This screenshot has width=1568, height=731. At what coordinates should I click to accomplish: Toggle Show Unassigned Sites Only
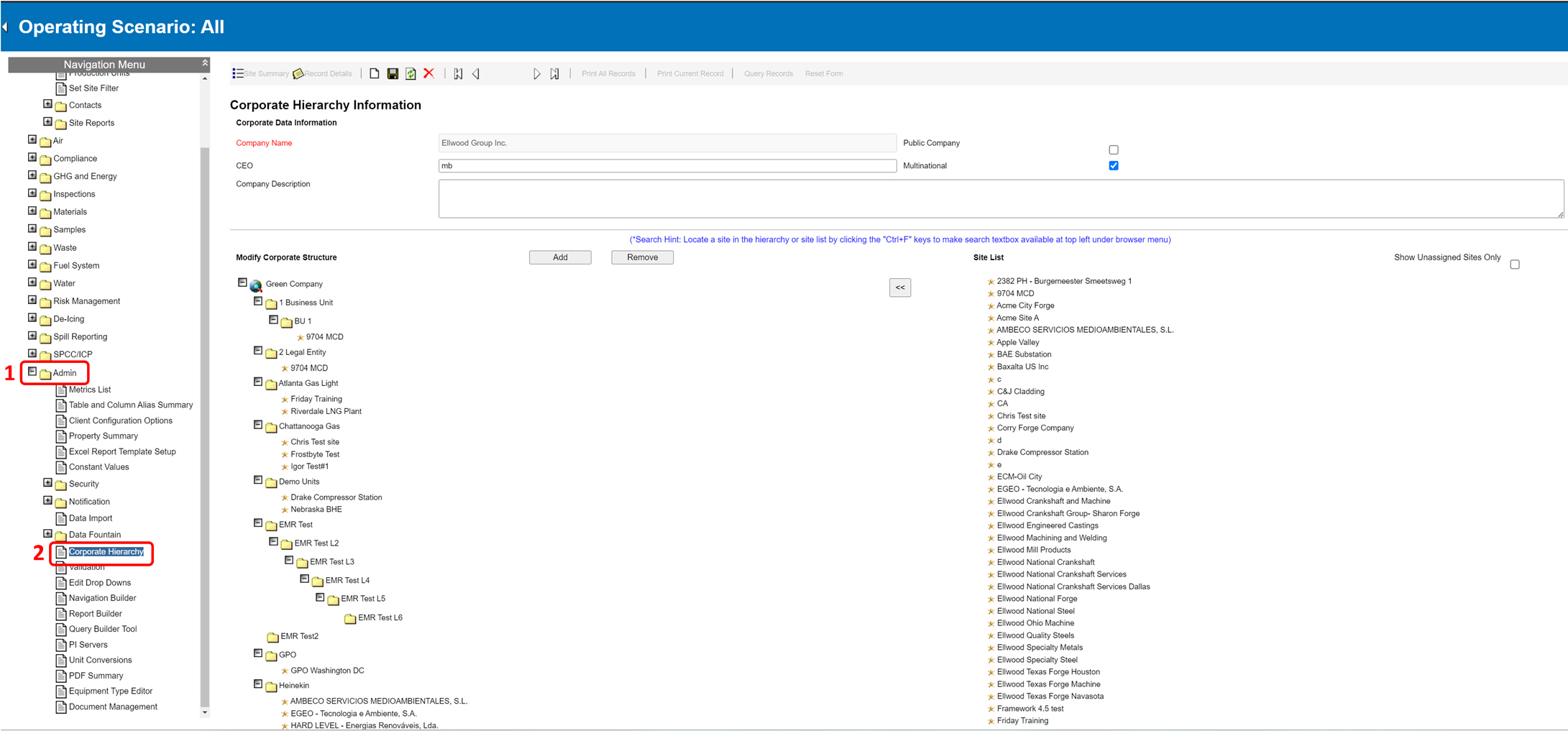point(1515,265)
